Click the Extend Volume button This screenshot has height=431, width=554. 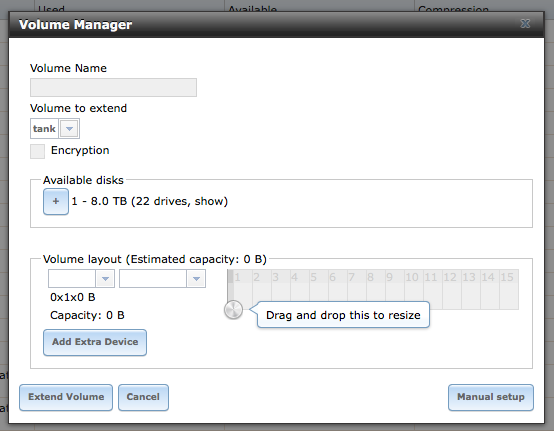pos(66,397)
